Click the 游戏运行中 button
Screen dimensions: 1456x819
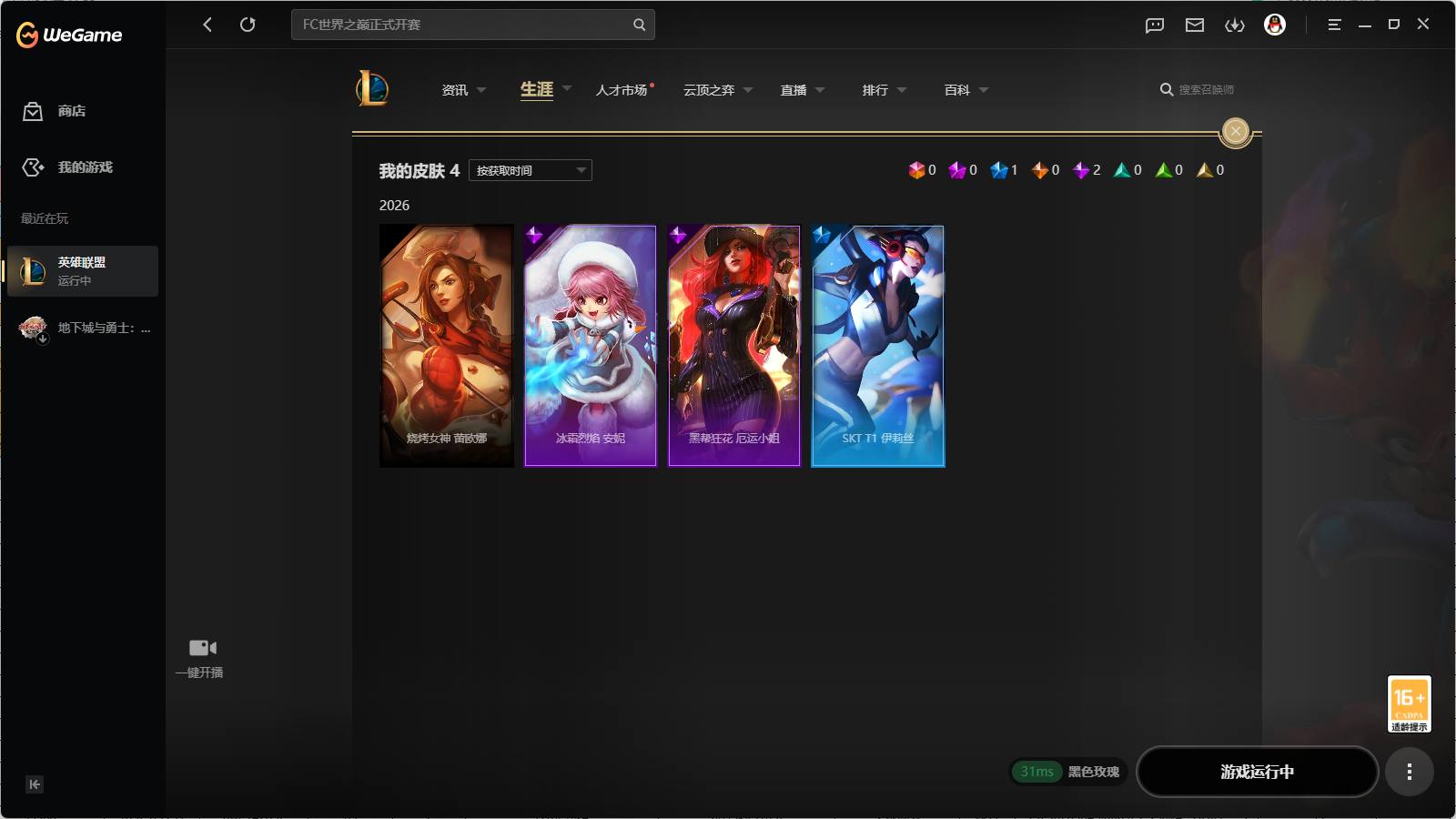pos(1258,772)
